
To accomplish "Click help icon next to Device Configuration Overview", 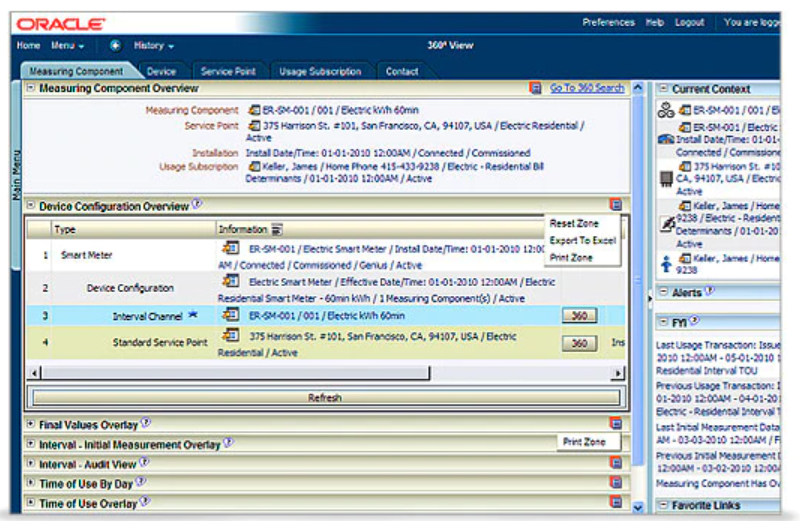I will tap(197, 204).
